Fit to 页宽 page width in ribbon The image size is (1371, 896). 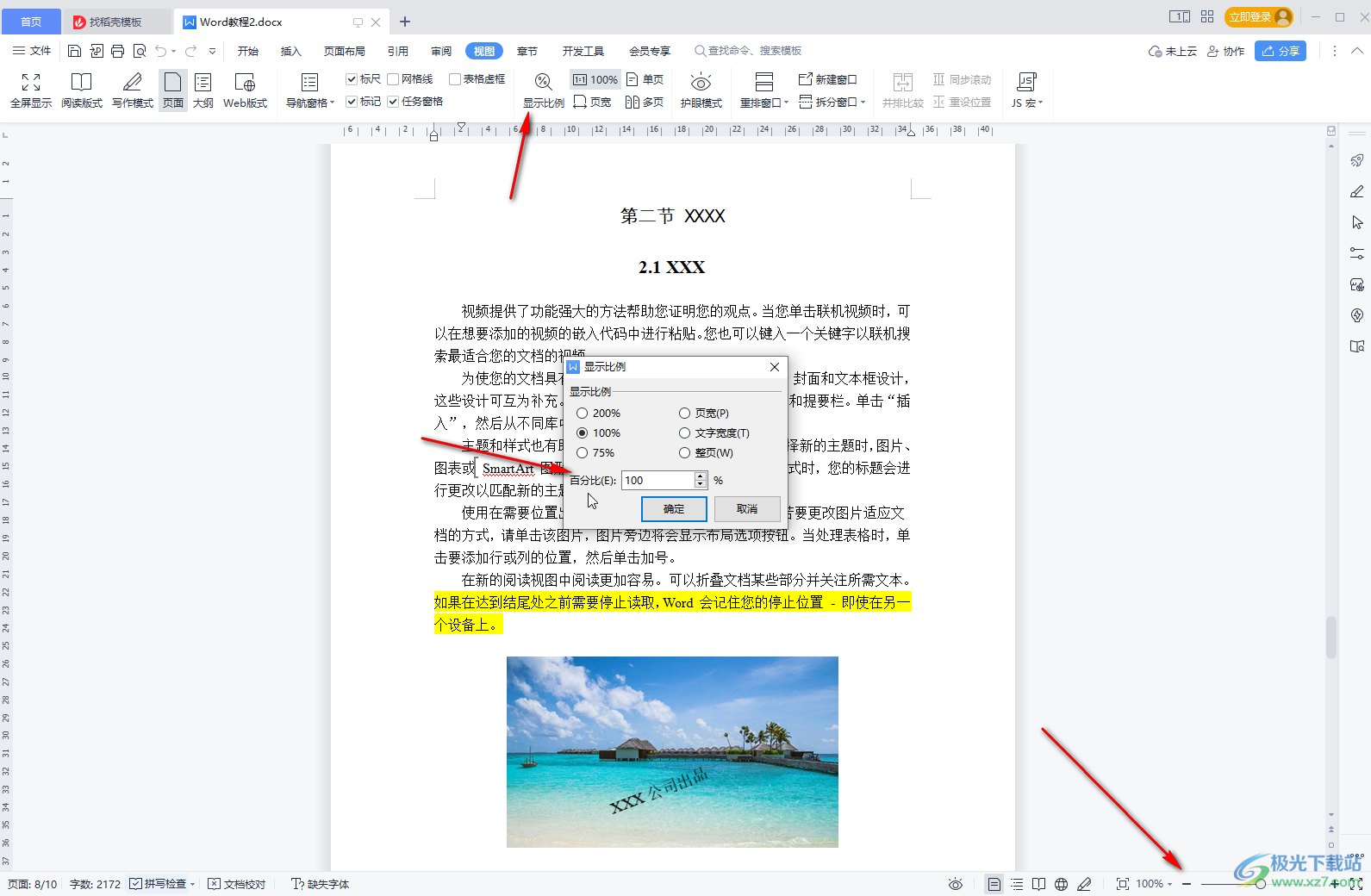click(592, 102)
